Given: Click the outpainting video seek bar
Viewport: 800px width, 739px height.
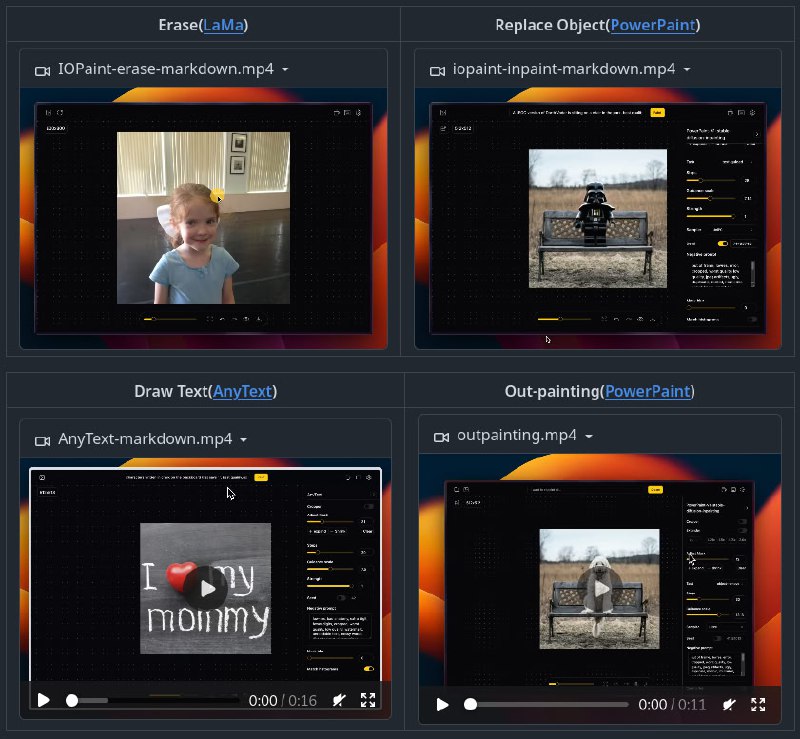Looking at the screenshot, I should [546, 704].
